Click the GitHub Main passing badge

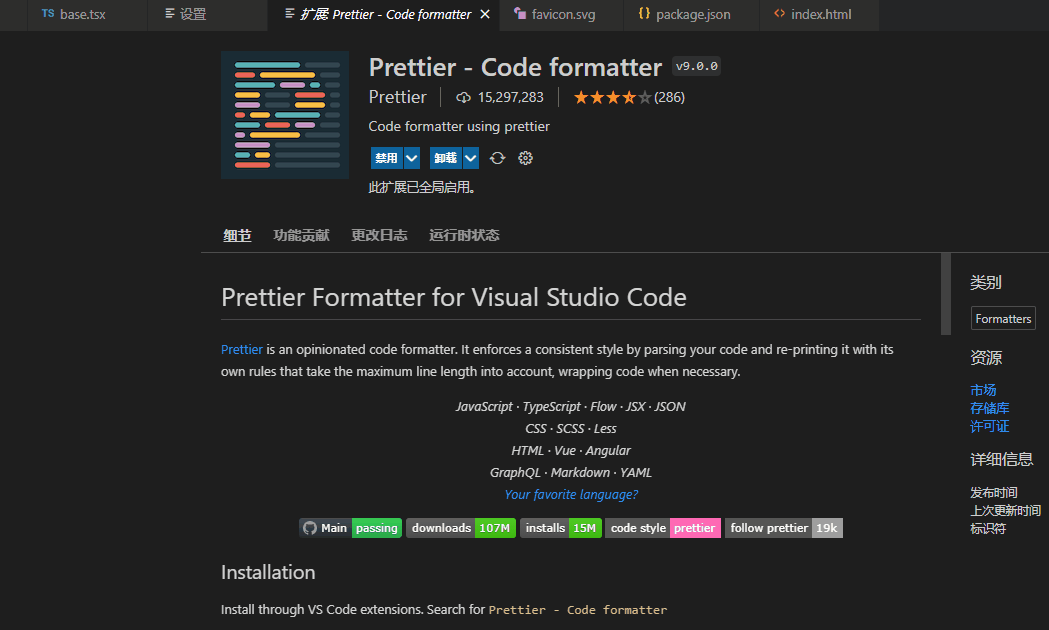[x=350, y=528]
